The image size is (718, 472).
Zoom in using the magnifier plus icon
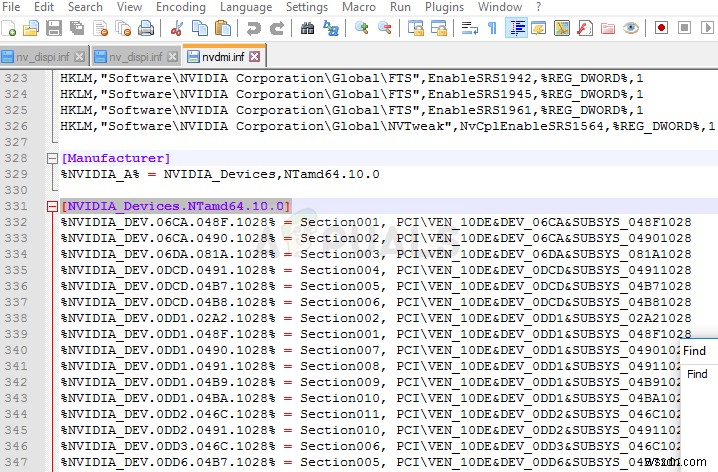coord(361,28)
